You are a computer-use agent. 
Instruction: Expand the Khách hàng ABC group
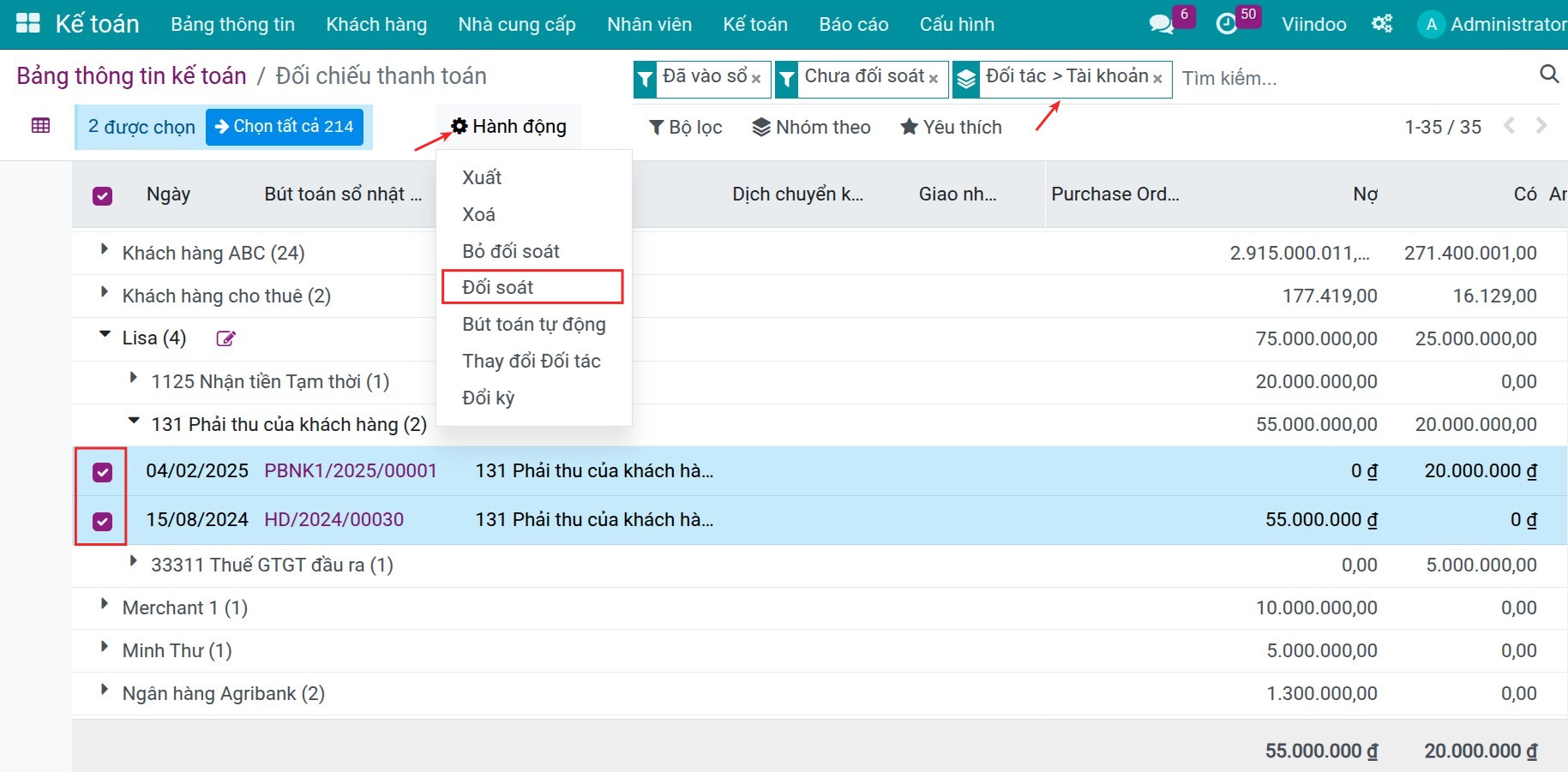pos(104,250)
